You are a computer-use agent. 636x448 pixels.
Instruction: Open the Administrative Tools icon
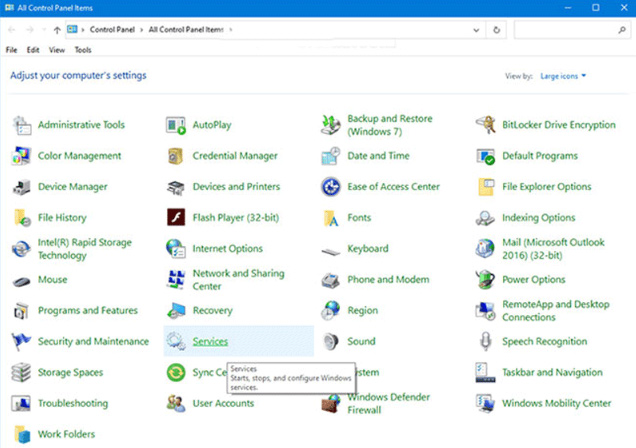pos(21,125)
